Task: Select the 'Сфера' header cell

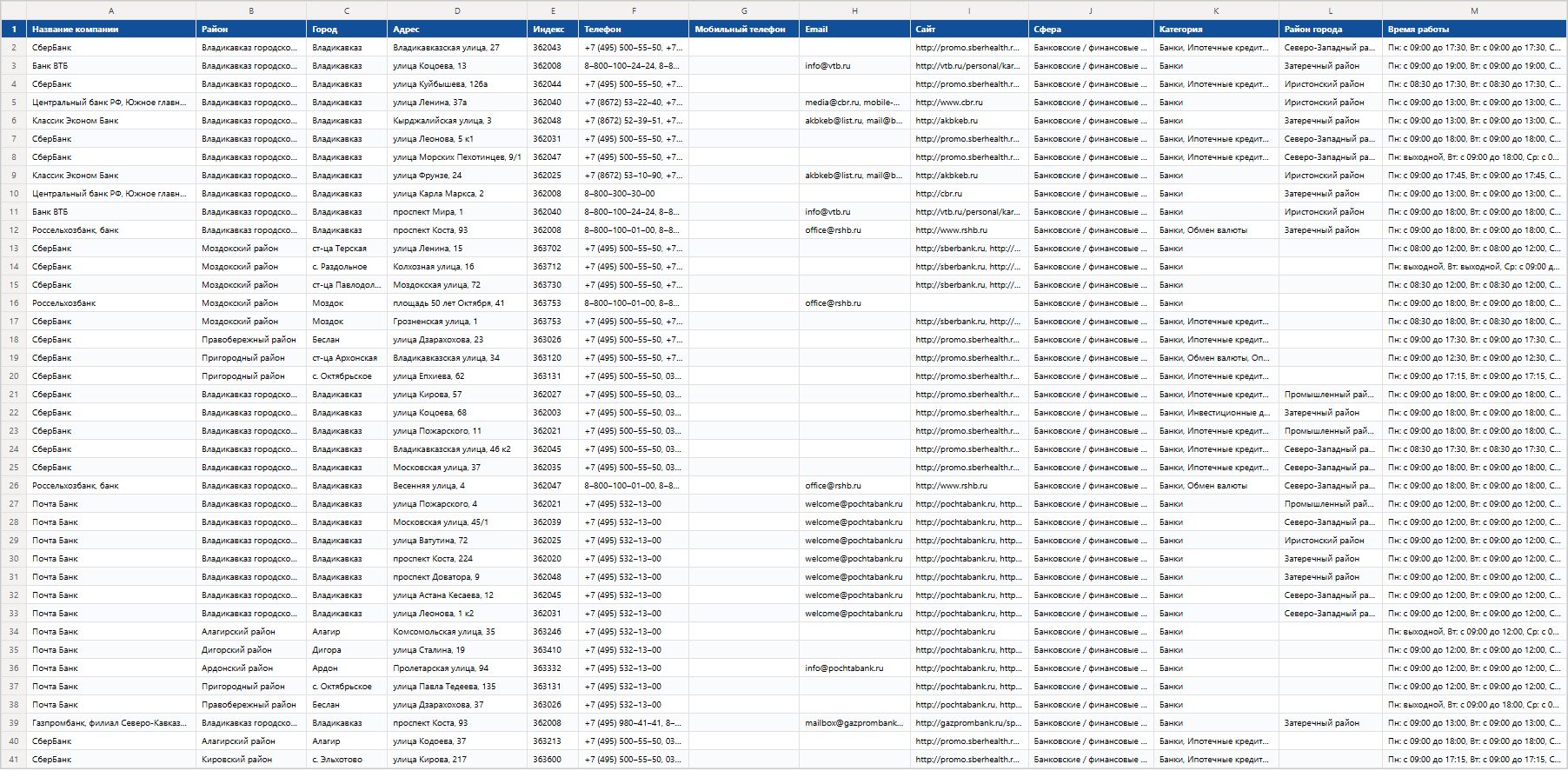Action: click(1091, 30)
